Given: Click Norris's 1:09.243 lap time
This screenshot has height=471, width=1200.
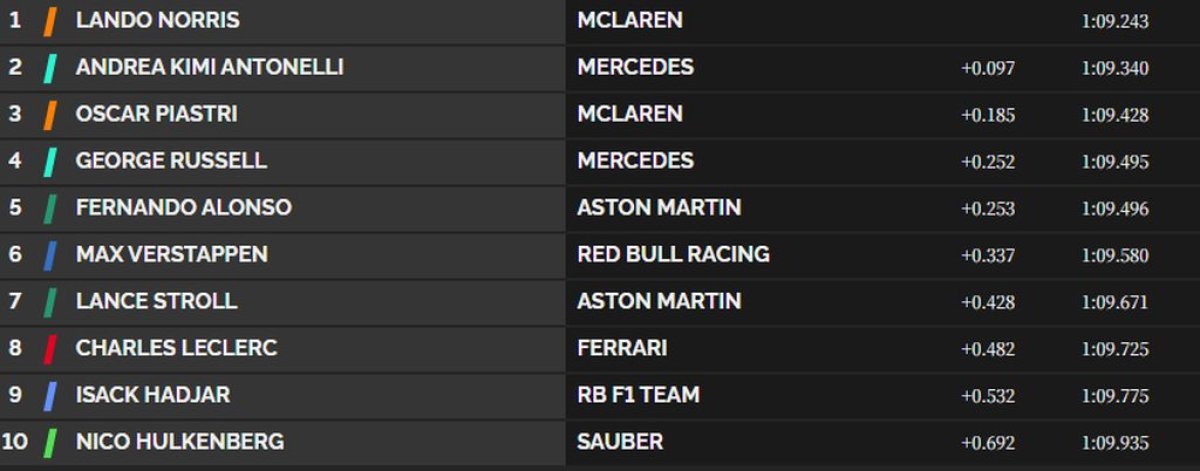Looking at the screenshot, I should 1115,22.
